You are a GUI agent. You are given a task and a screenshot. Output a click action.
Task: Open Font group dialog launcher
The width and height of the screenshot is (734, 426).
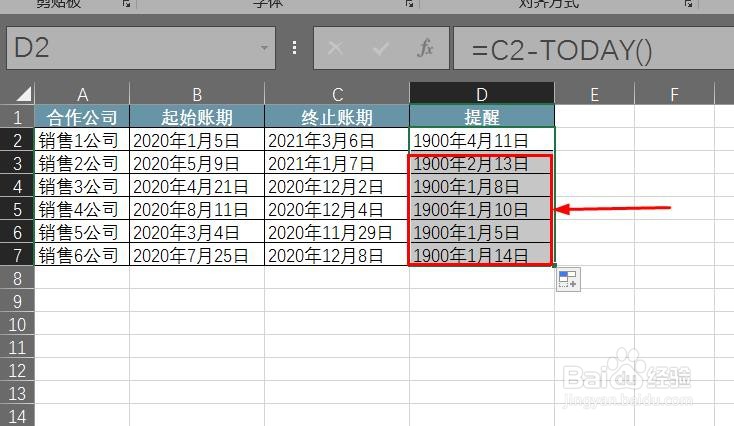pos(410,4)
